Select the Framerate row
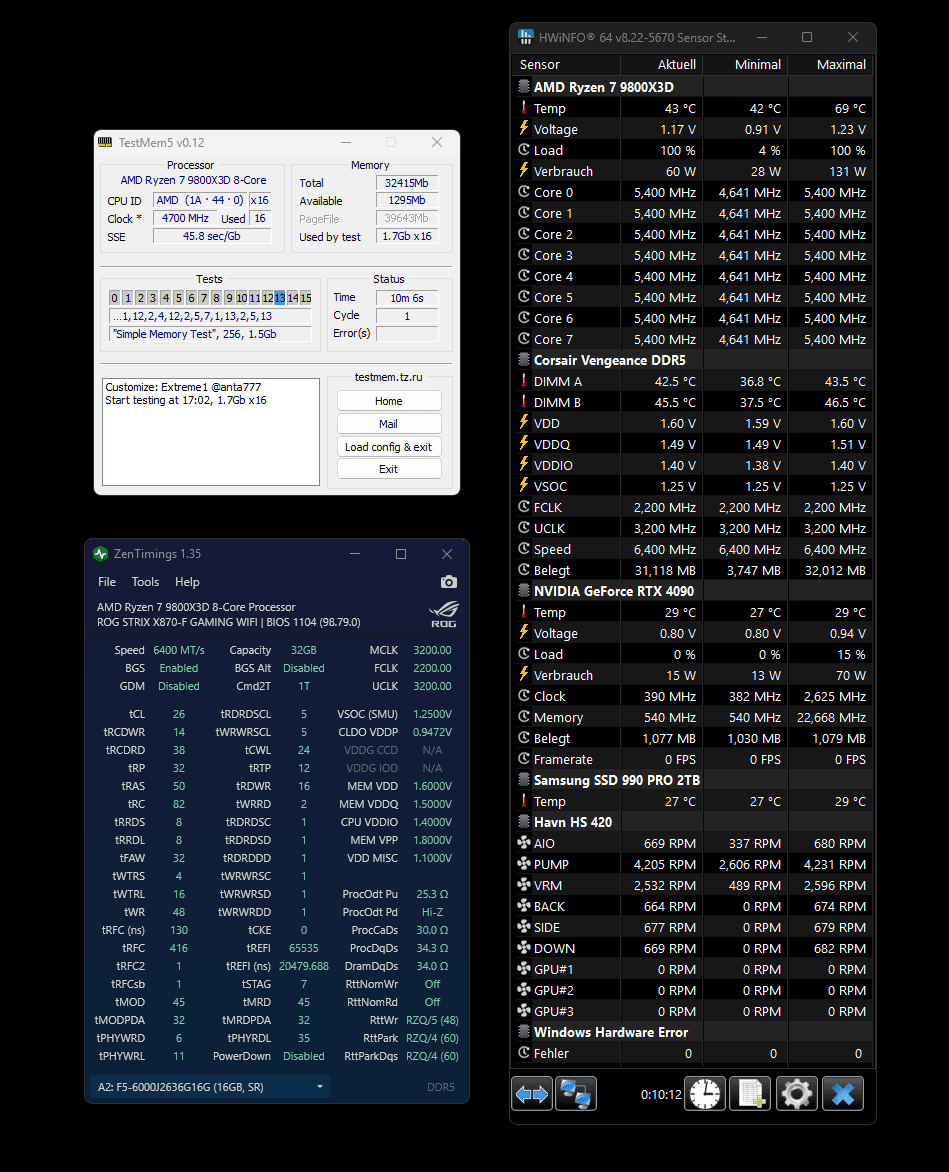This screenshot has width=949, height=1172. click(x=693, y=759)
